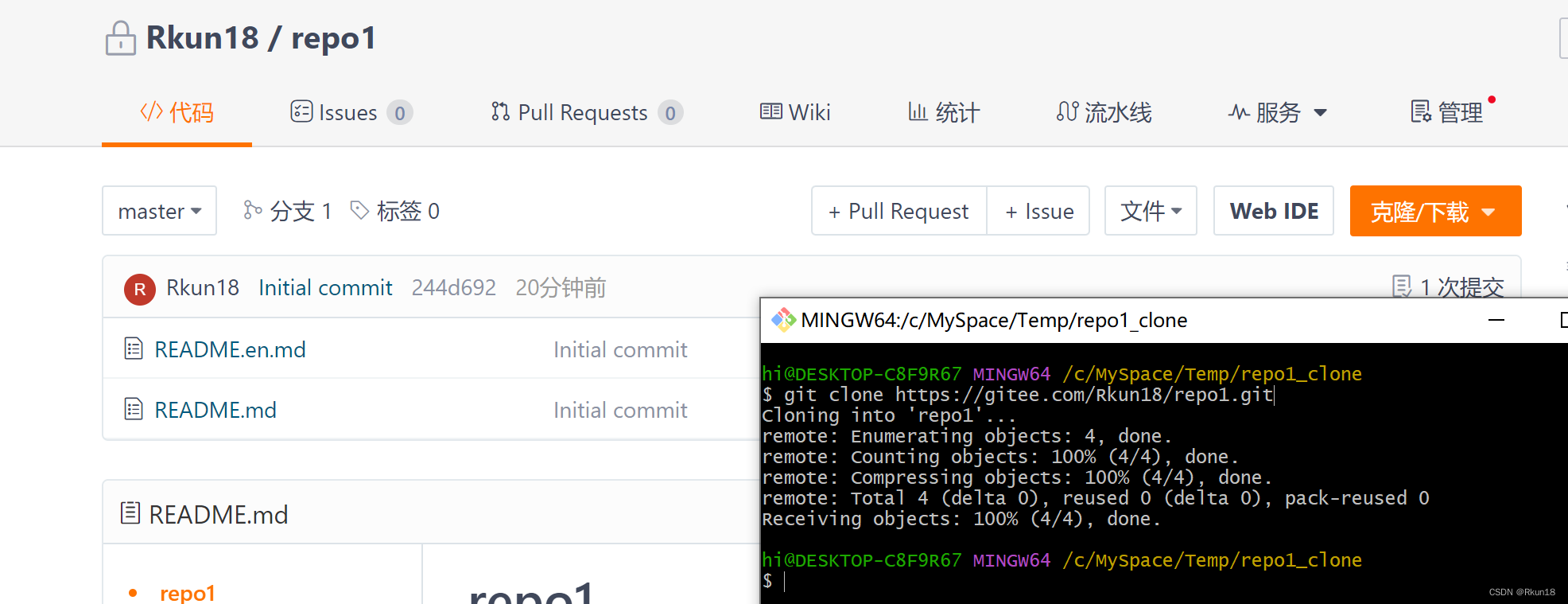The height and width of the screenshot is (604, 1568).
Task: Click the Rkun18 user avatar
Action: point(140,289)
